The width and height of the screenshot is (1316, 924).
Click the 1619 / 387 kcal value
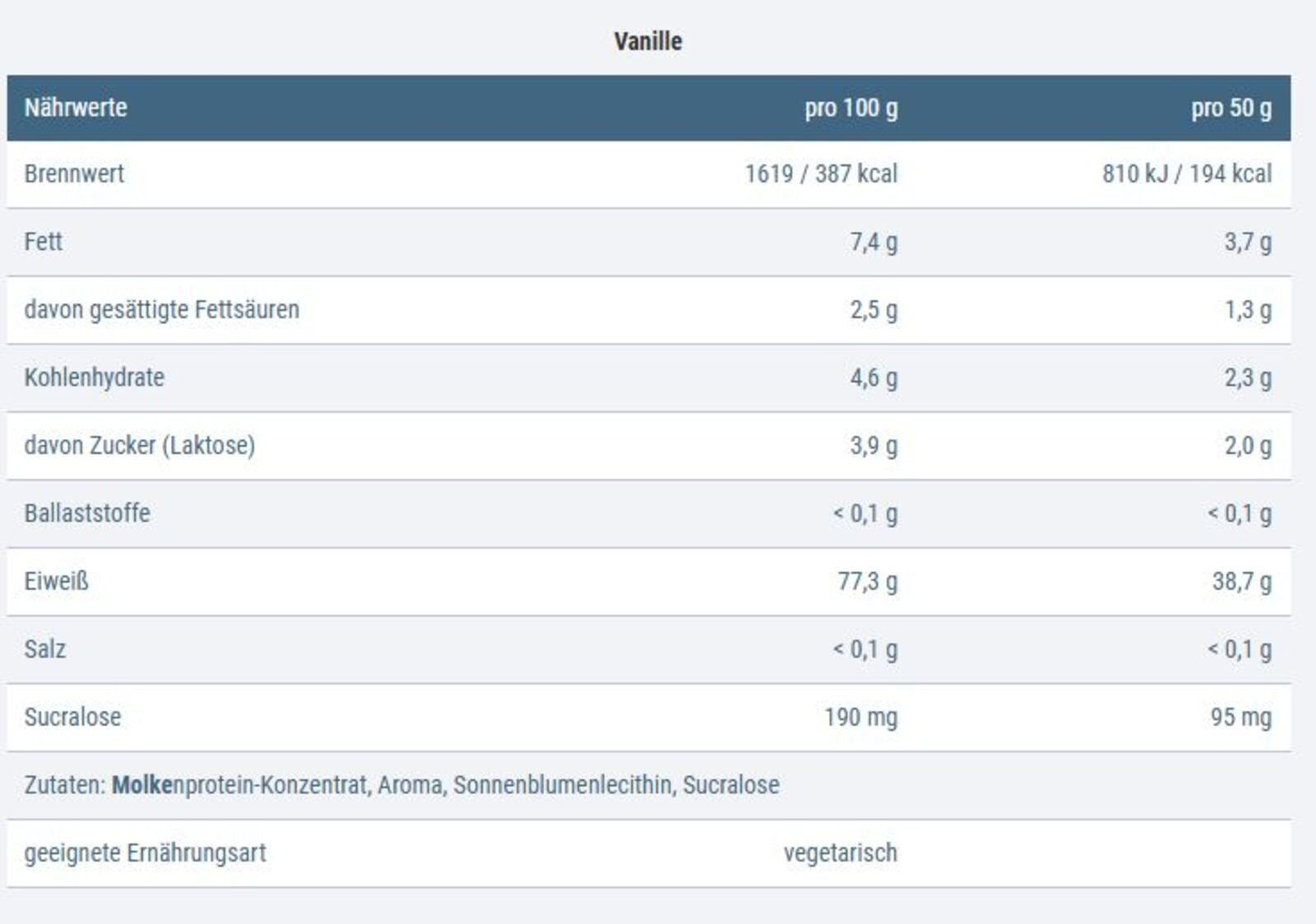(821, 174)
